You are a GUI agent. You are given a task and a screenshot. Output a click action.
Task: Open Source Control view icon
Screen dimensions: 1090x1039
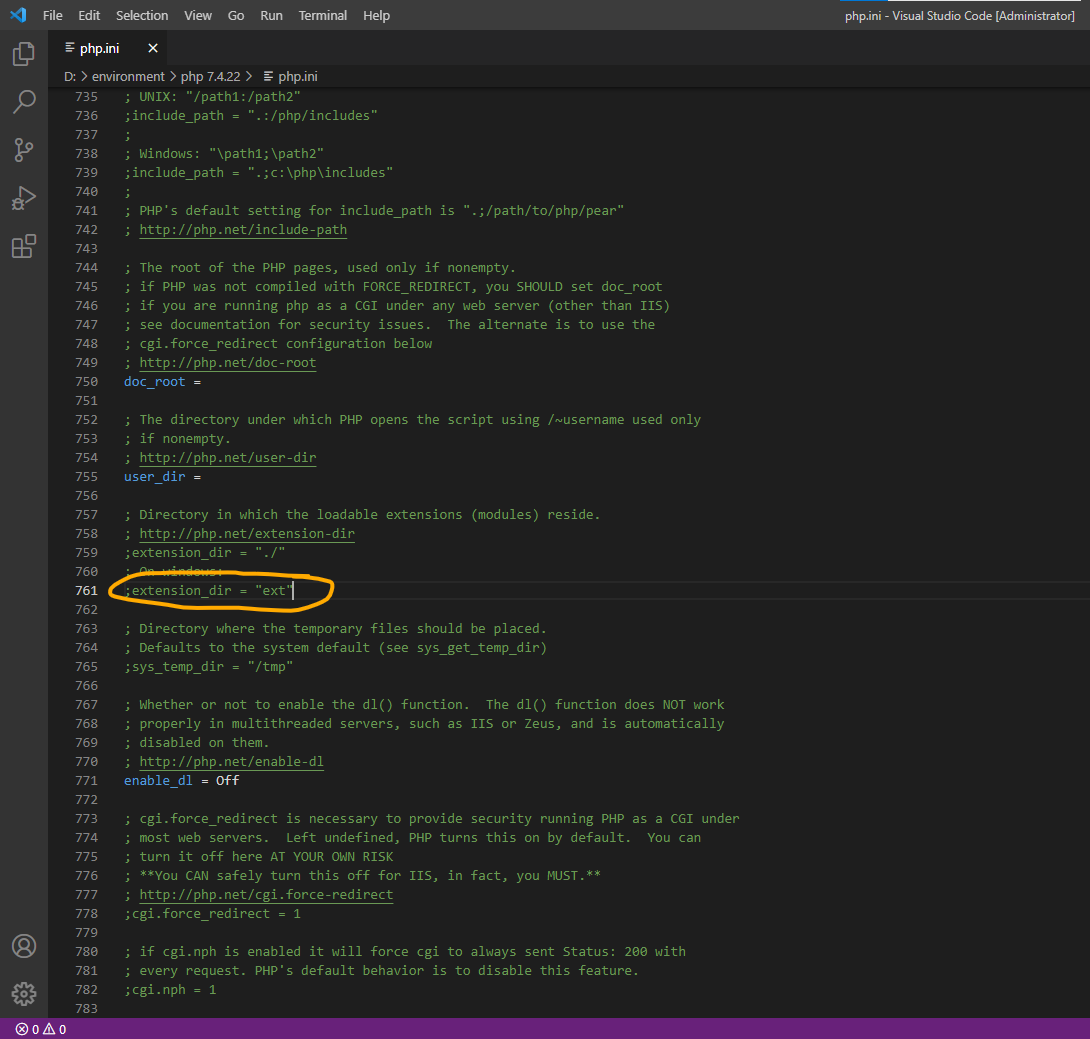[x=24, y=149]
